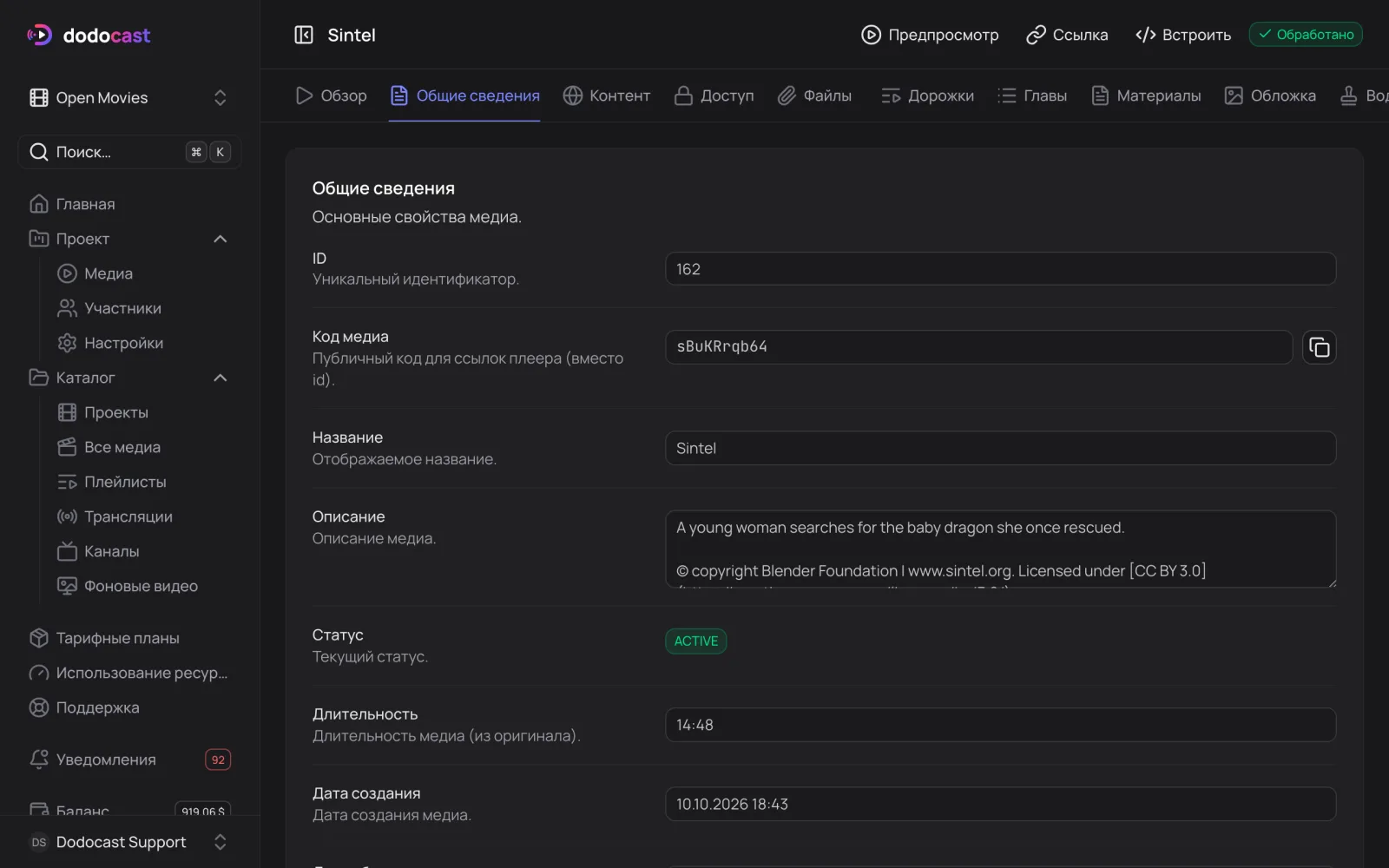
Task: Select the Общие сведения tab
Action: (464, 95)
